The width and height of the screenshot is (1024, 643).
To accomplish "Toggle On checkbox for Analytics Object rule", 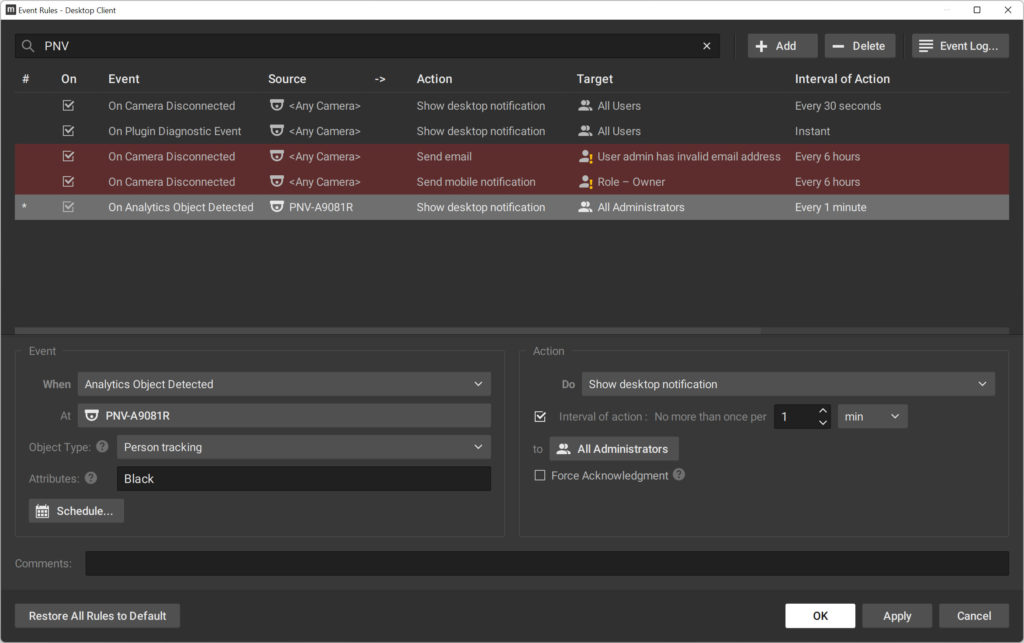I will pos(68,207).
